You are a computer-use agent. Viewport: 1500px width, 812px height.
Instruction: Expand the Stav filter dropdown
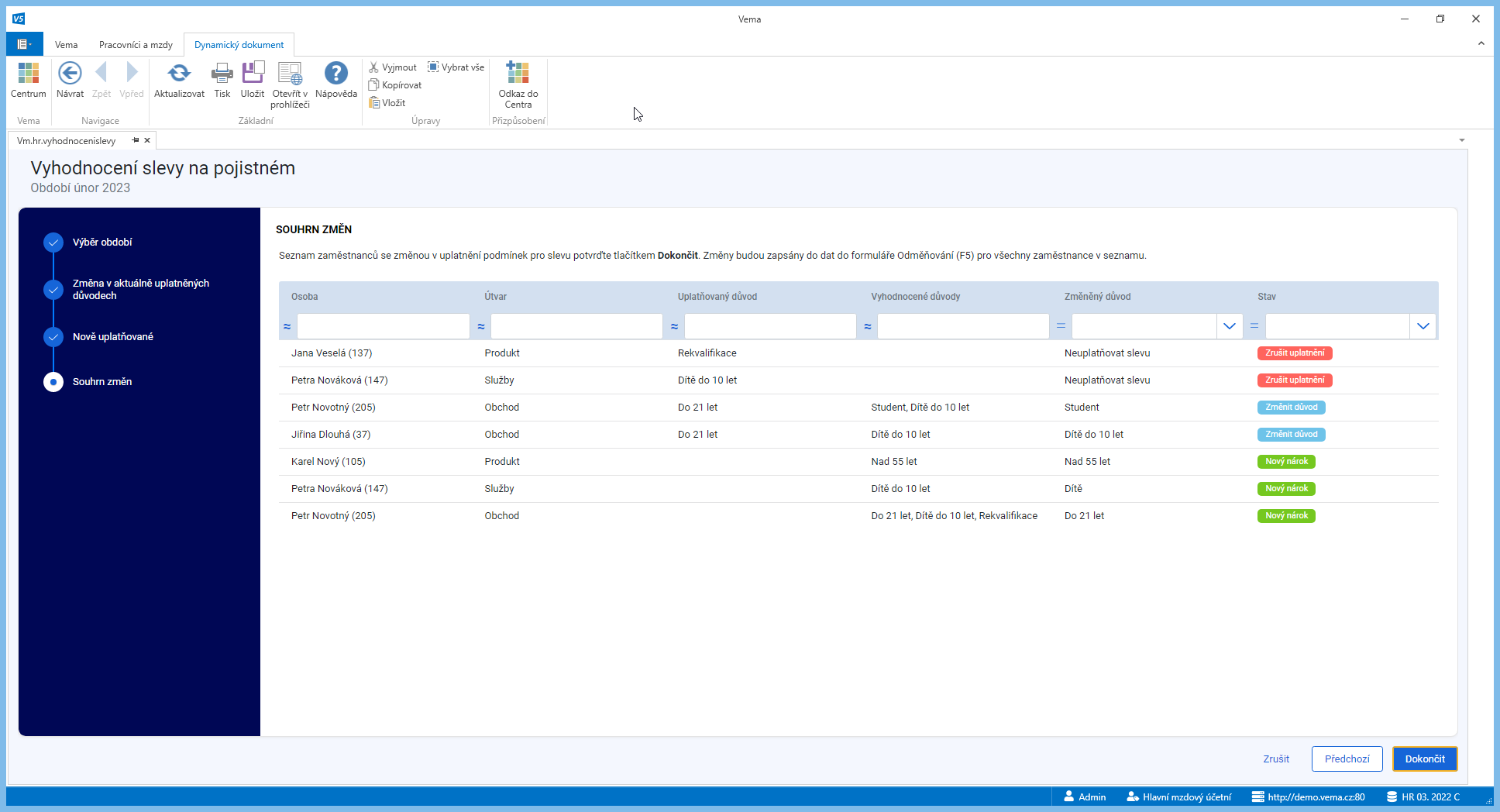pos(1423,326)
